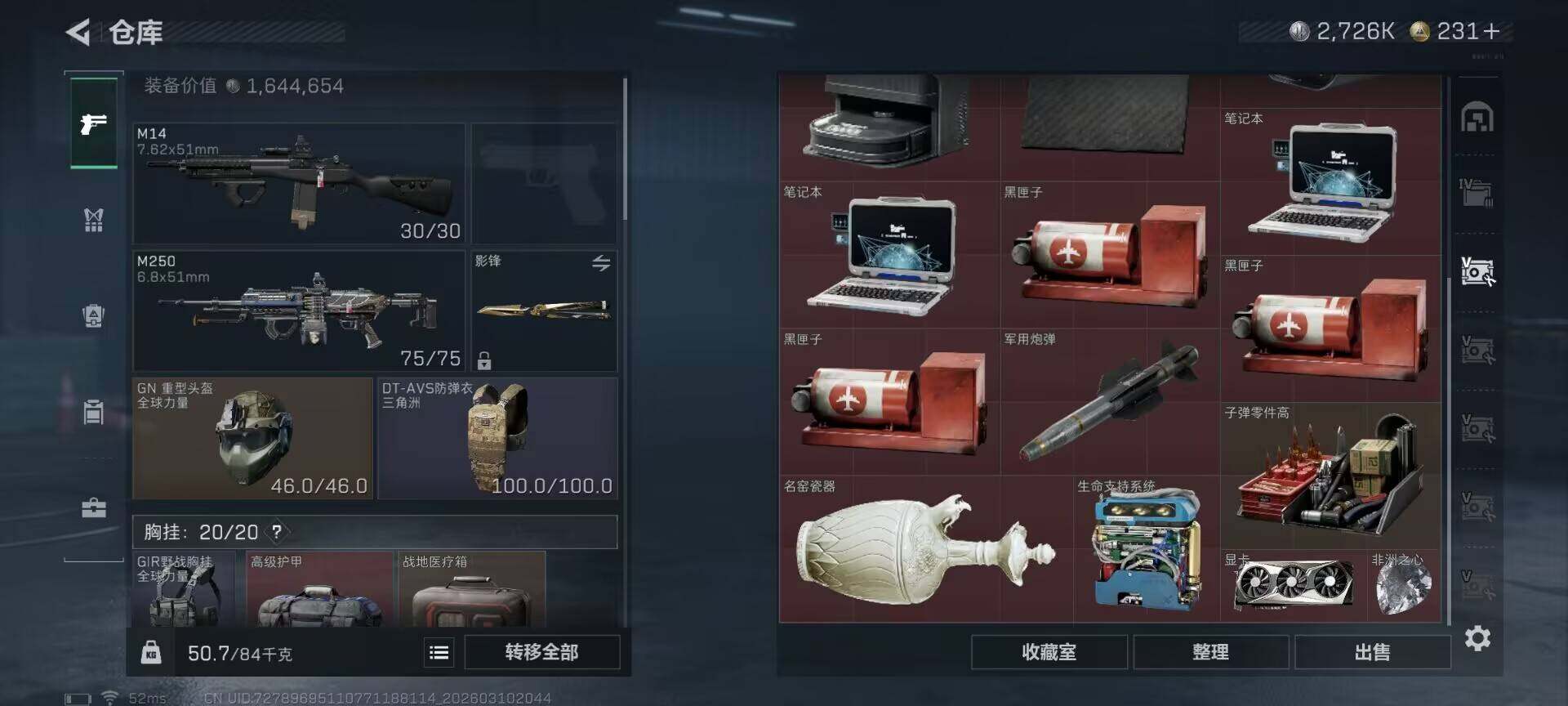Toggle the lock on the 影锋 slot
This screenshot has height=706, width=1568.
[484, 360]
